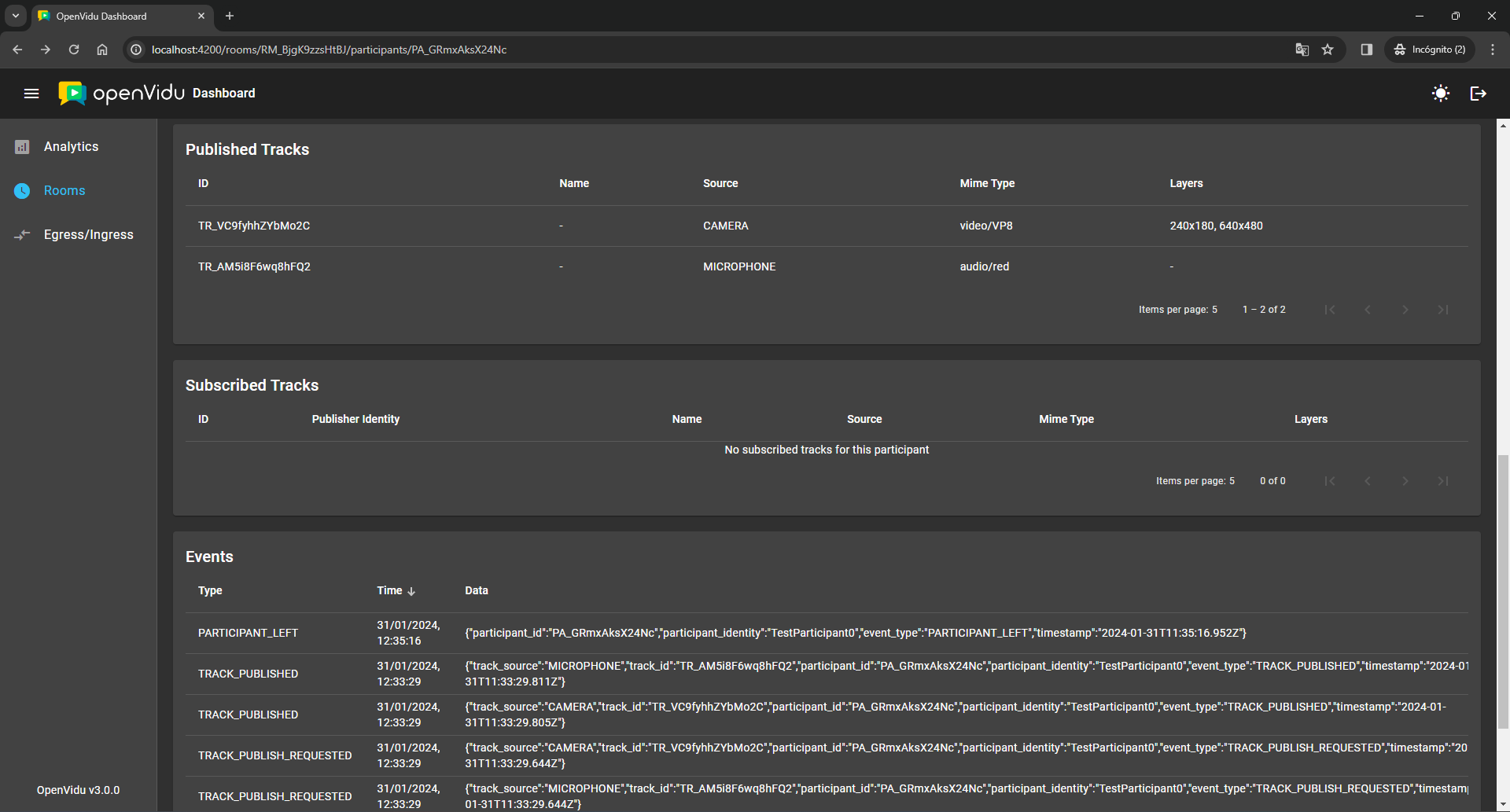The image size is (1510, 812).
Task: Open Analytics in the sidebar
Action: coord(71,147)
